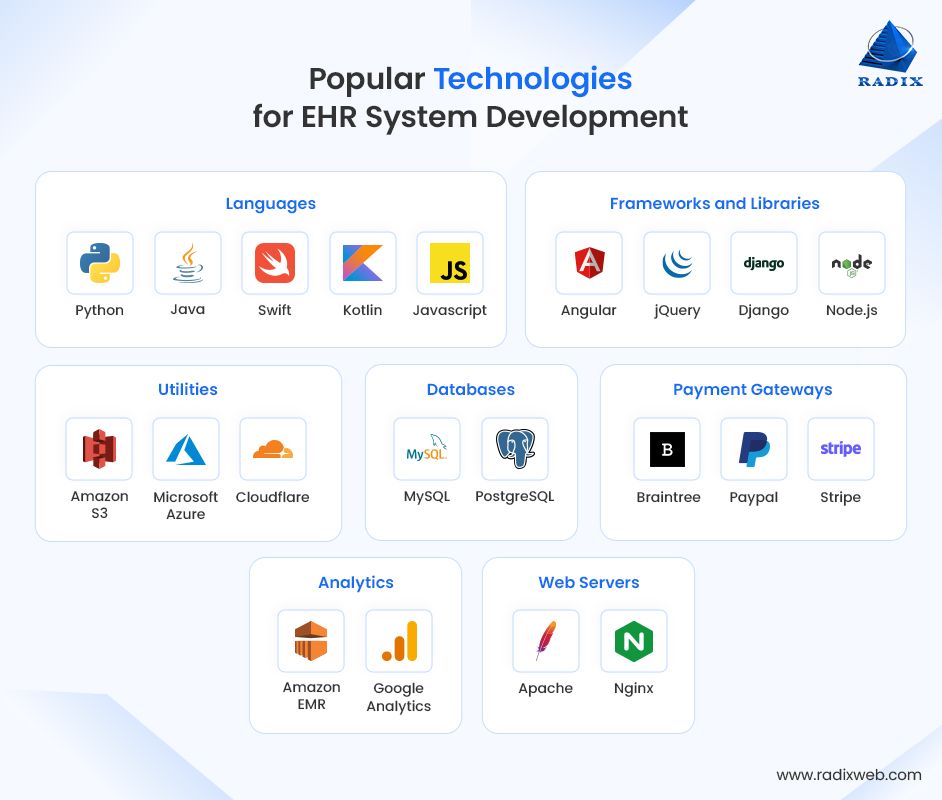Click the Web Servers heading
The image size is (942, 800).
(x=589, y=582)
